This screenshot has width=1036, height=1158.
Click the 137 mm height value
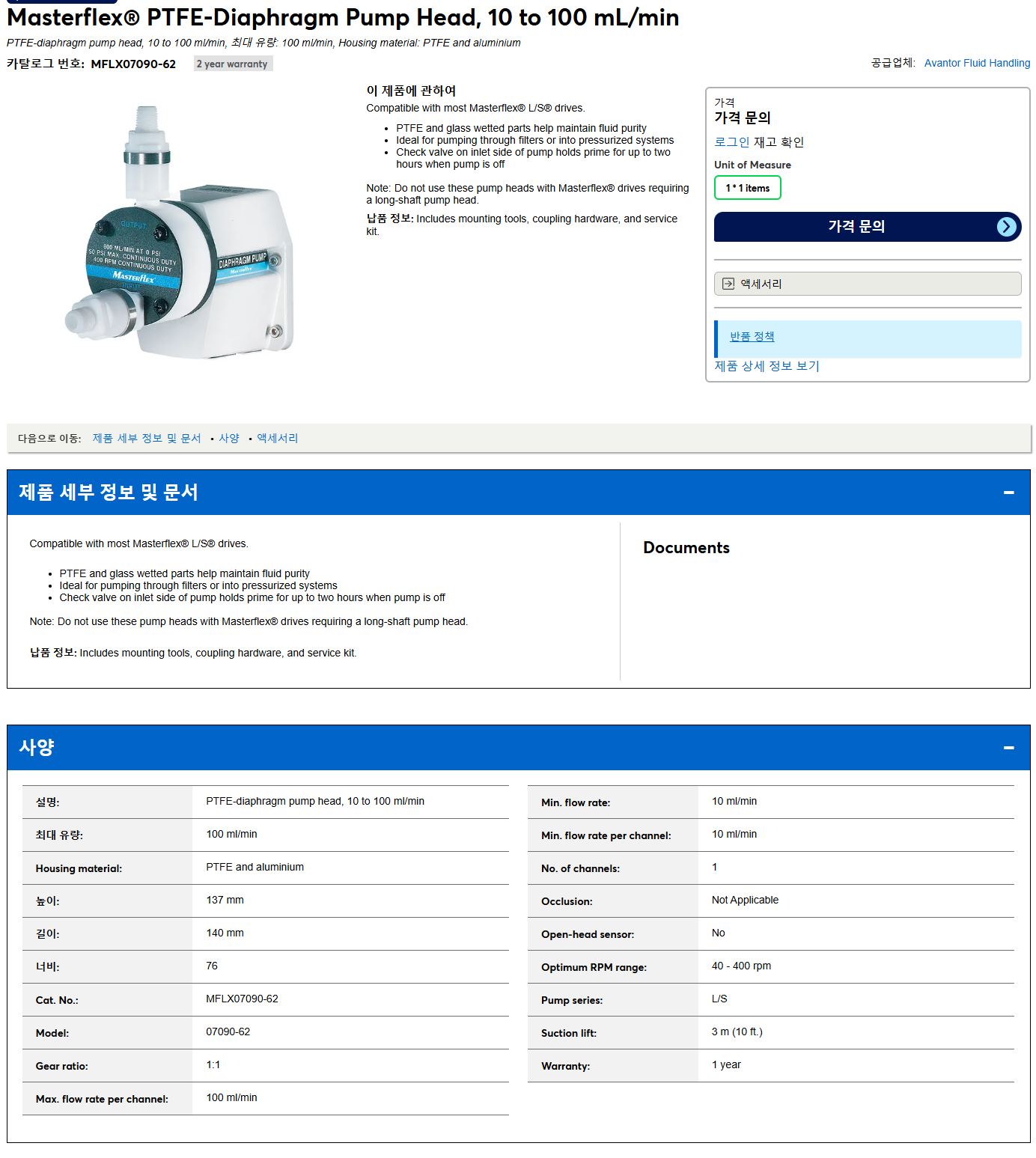225,901
